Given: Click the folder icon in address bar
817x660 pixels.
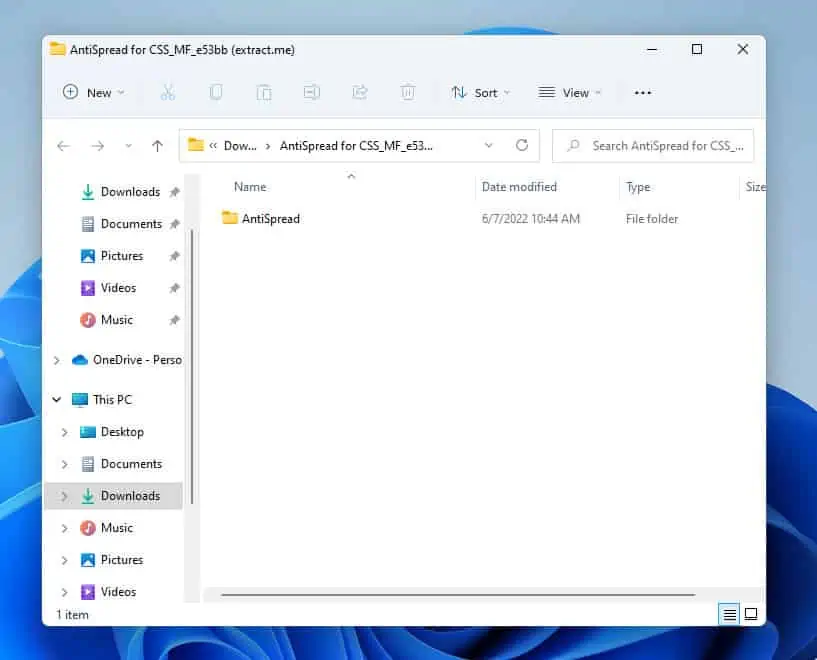Looking at the screenshot, I should click(x=195, y=144).
